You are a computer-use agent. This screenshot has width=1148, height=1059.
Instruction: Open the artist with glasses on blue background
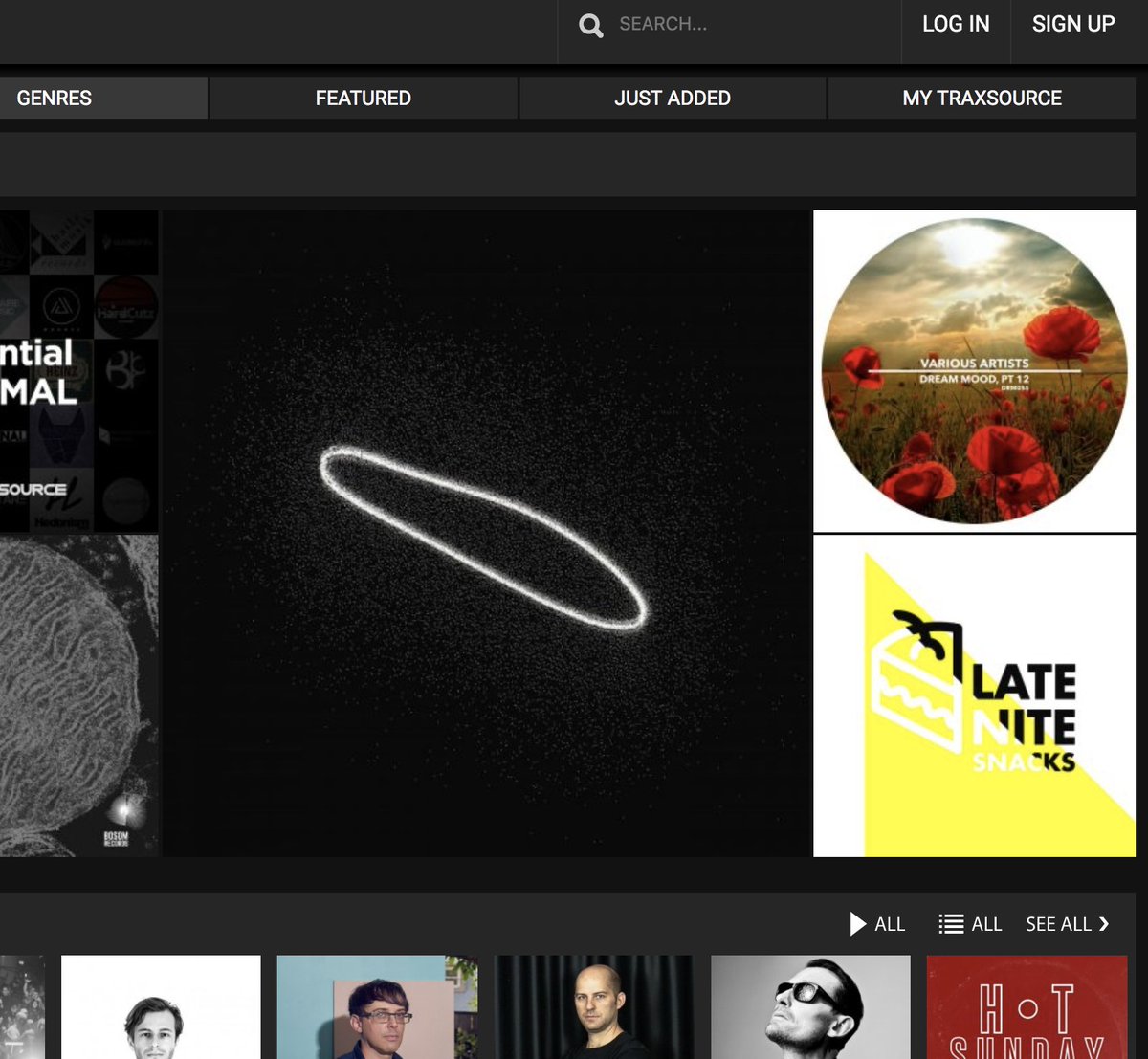point(377,1006)
